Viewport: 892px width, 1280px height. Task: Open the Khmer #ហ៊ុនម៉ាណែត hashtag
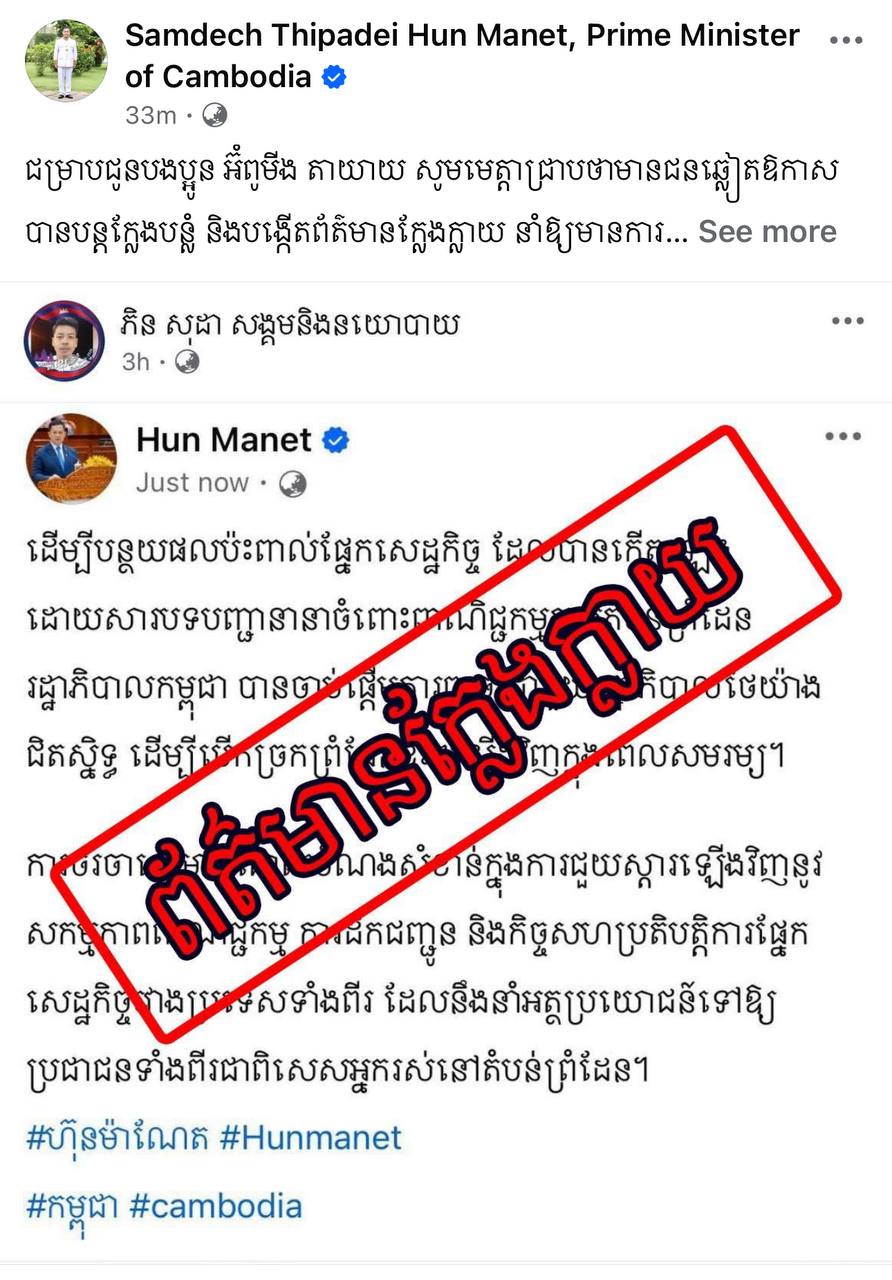click(116, 1138)
